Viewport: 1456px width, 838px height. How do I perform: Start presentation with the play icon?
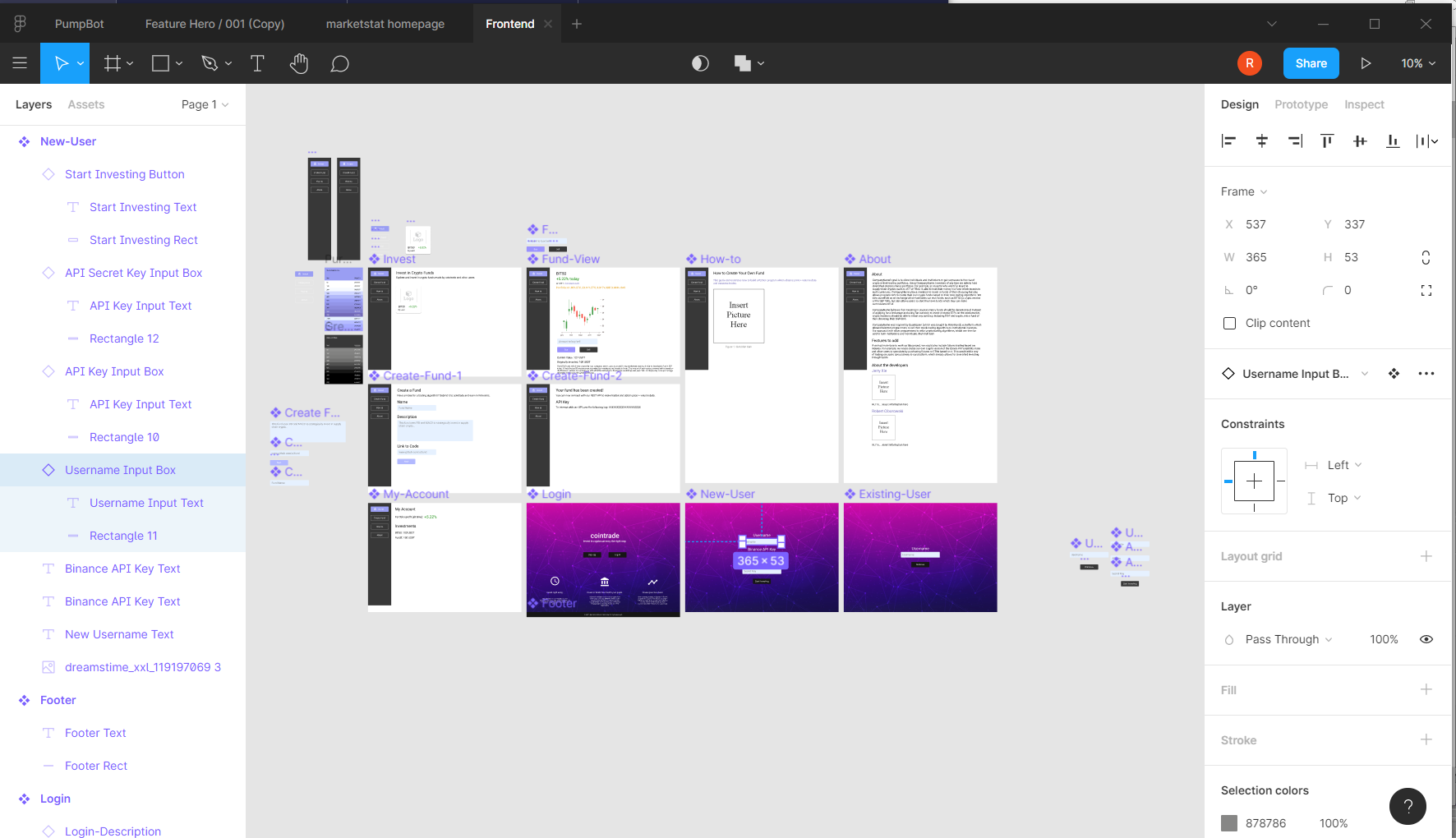(1365, 63)
